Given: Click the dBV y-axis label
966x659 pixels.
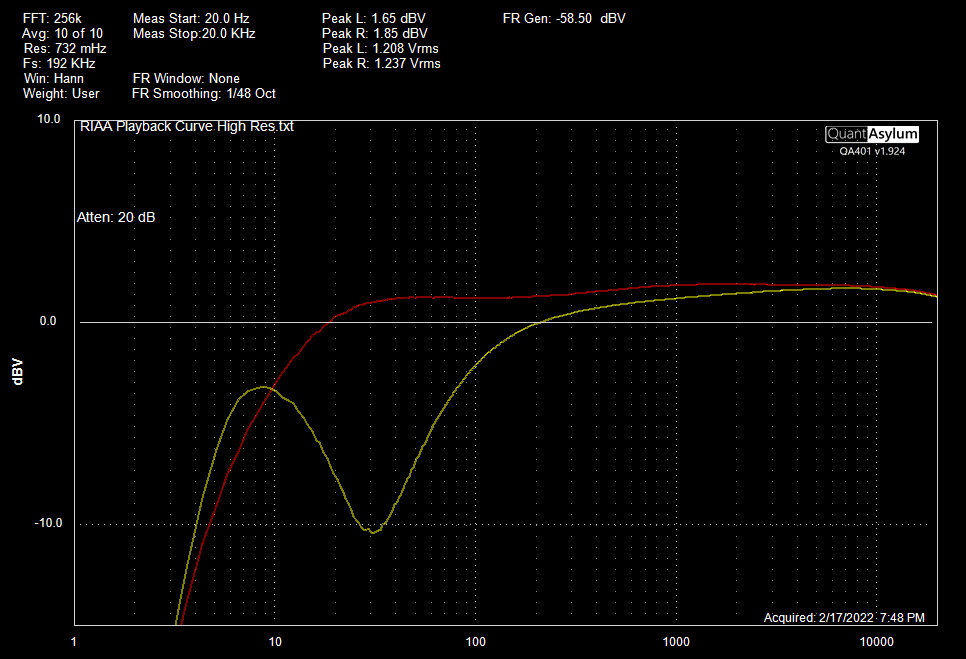Looking at the screenshot, I should click(17, 372).
